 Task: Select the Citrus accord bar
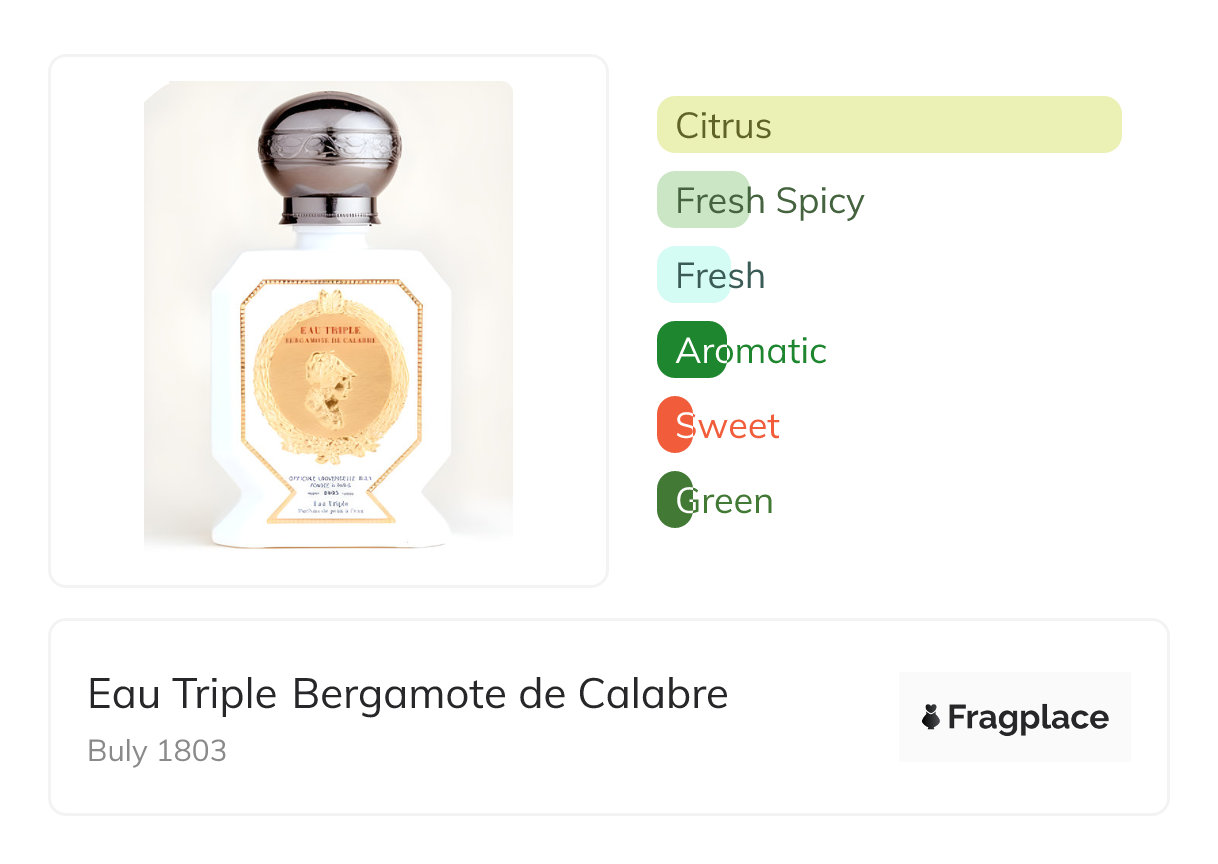pos(888,125)
